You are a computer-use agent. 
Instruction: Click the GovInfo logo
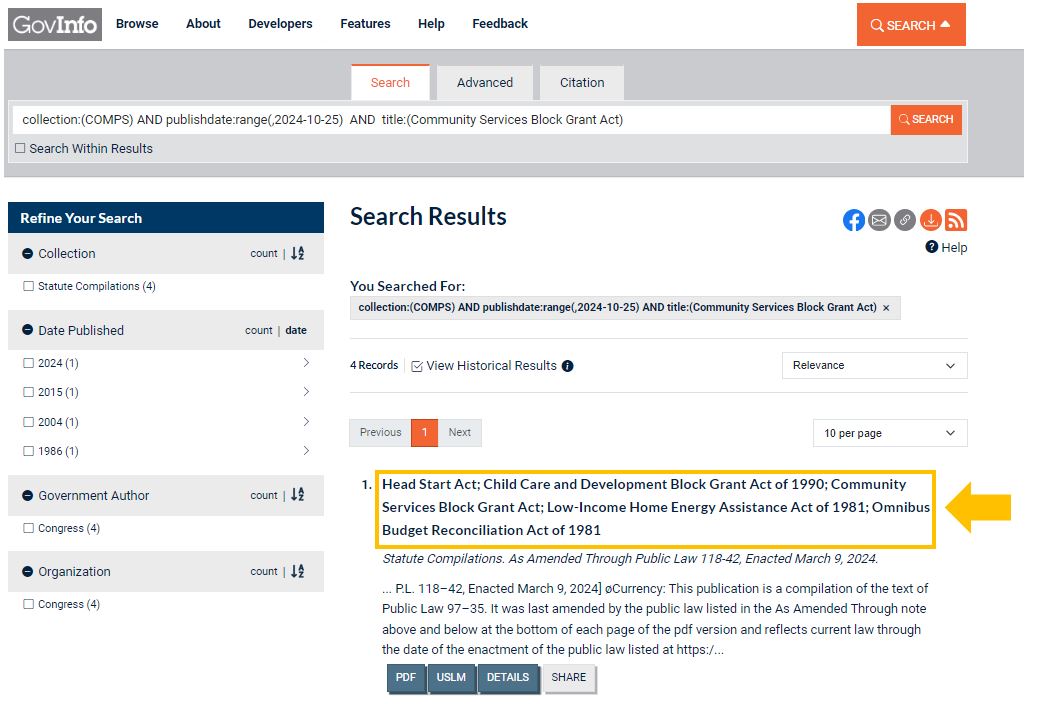[x=55, y=24]
